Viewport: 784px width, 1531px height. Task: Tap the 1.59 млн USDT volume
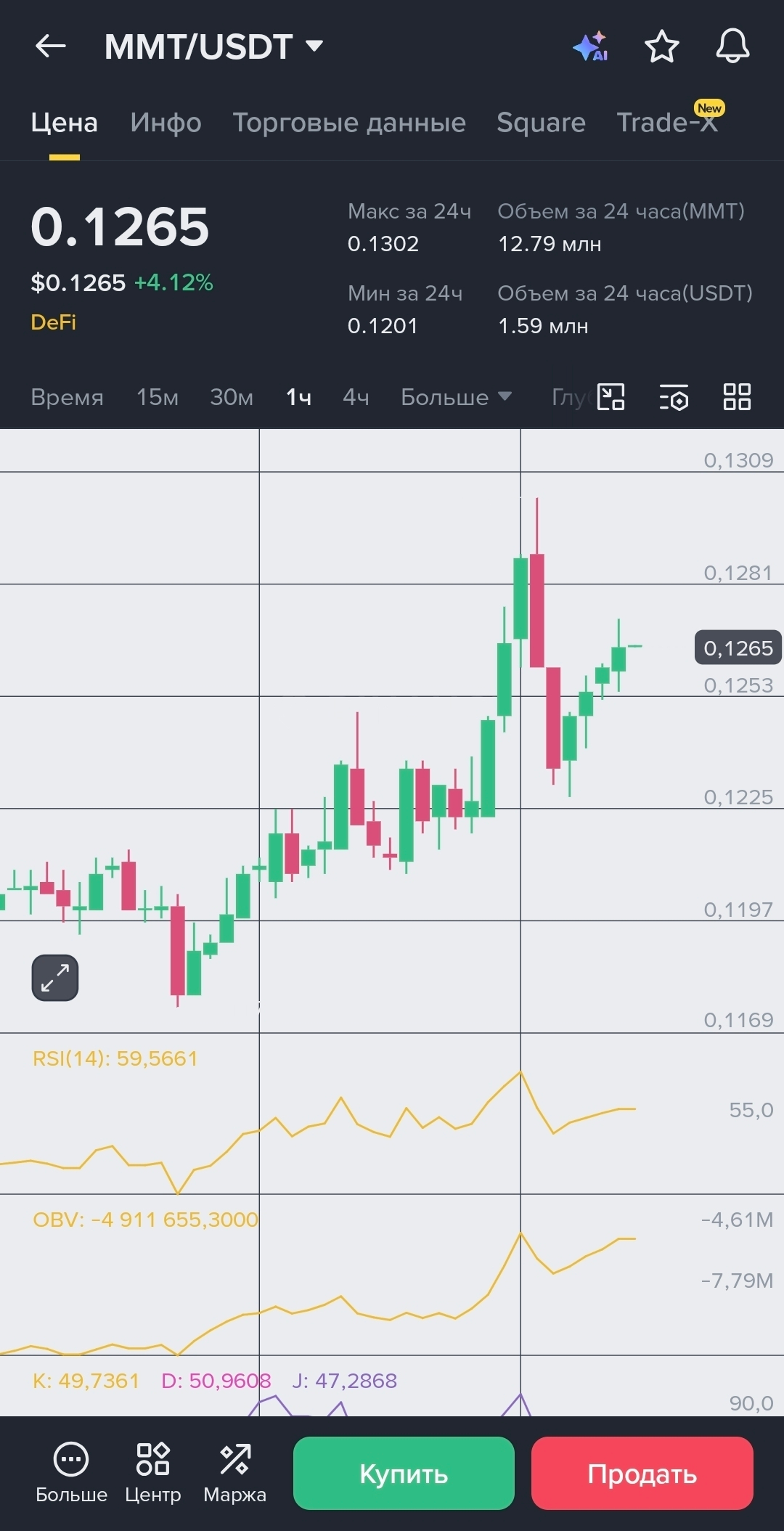click(543, 326)
